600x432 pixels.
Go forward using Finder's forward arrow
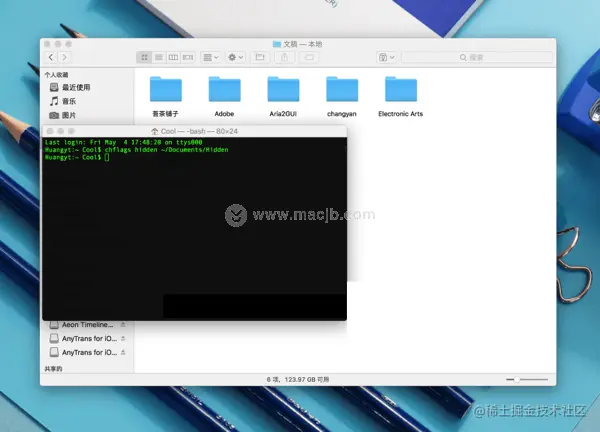[64, 57]
